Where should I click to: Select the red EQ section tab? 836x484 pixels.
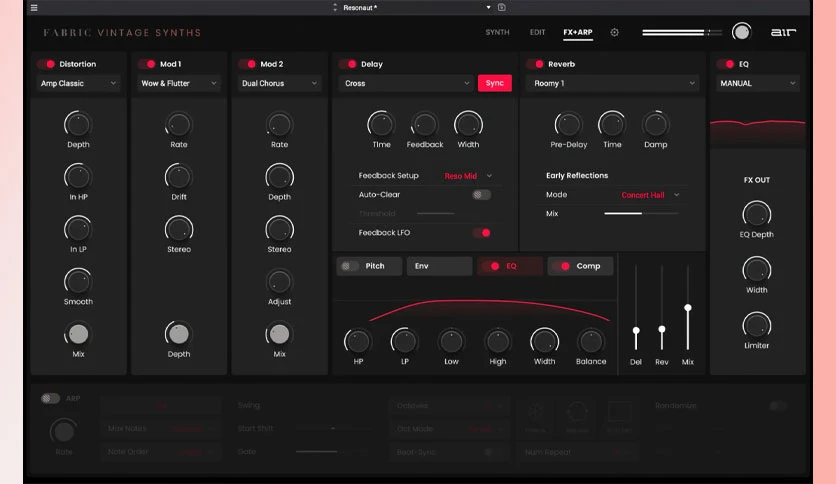click(510, 266)
